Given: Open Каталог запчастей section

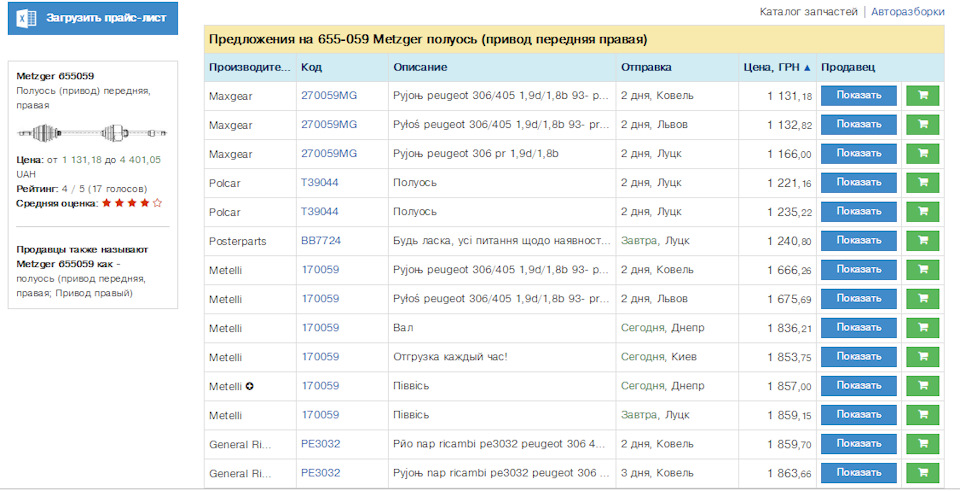Looking at the screenshot, I should tap(808, 12).
